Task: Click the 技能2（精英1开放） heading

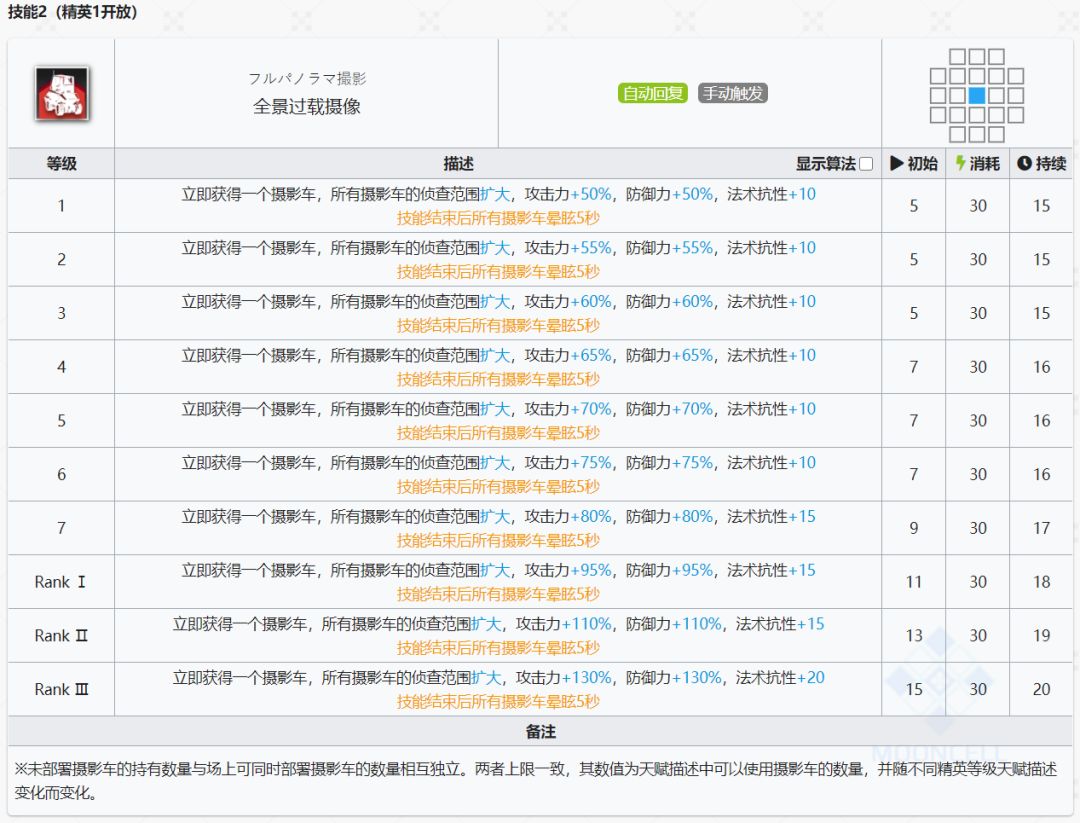Action: [72, 12]
